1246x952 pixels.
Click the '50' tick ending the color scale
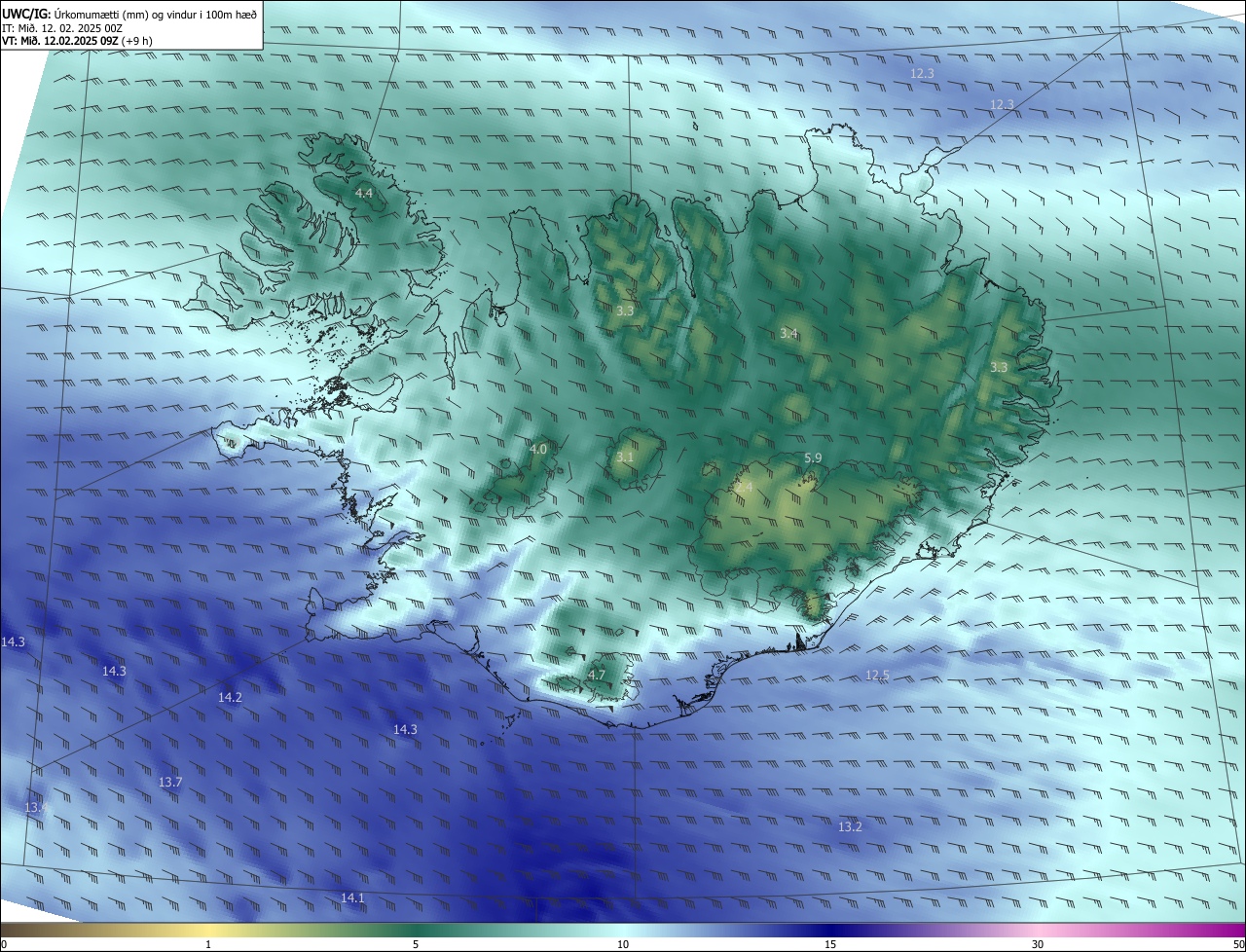pos(1238,944)
